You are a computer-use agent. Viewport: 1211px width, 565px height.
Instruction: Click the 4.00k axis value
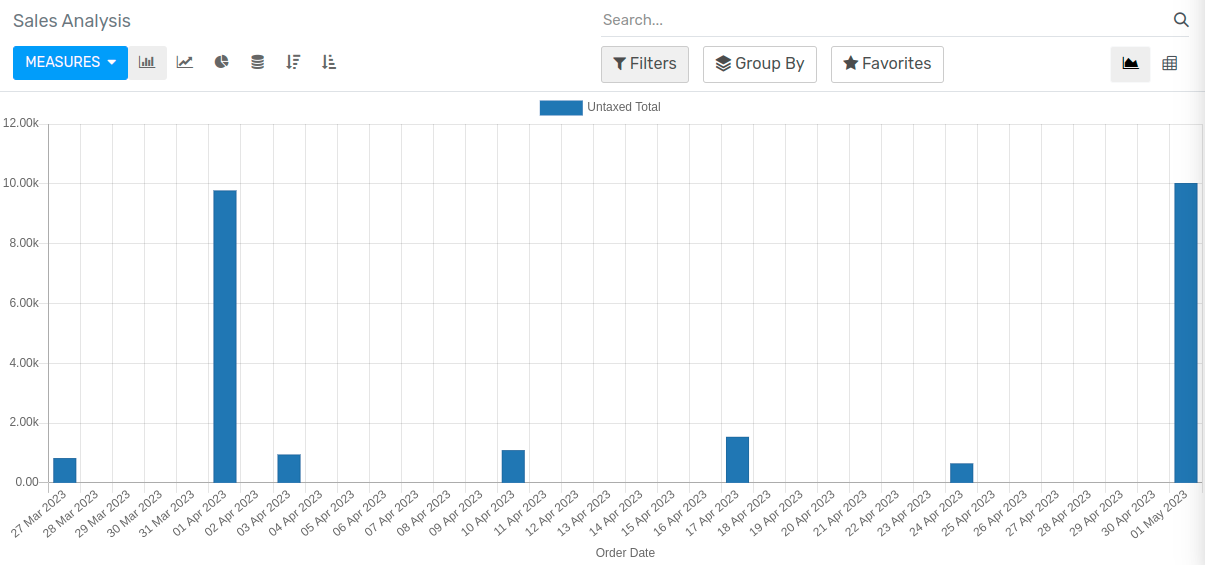(x=24, y=363)
